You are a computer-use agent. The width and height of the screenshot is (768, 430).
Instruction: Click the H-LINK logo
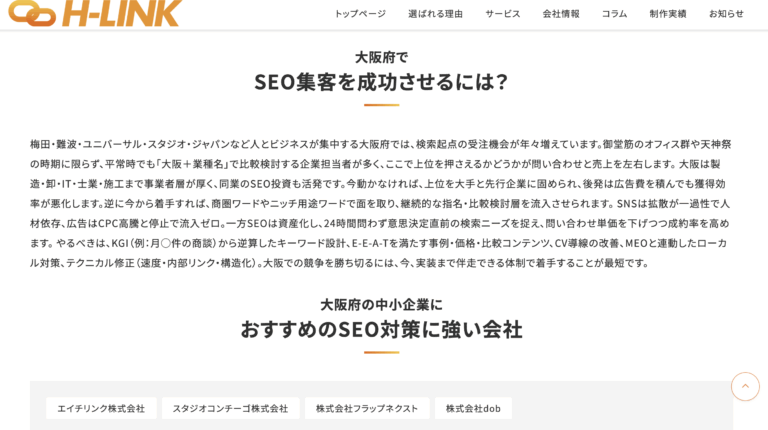[95, 12]
